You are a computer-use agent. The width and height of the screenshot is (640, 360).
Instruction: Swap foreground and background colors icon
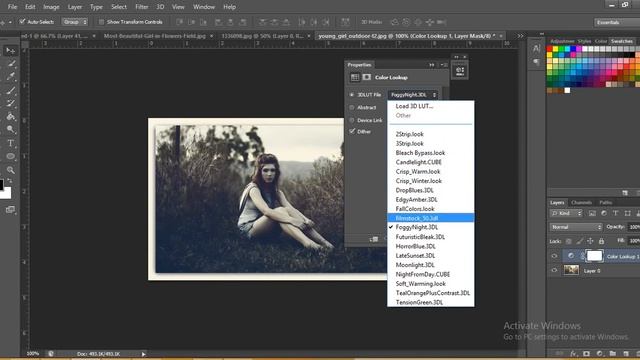(x=10, y=180)
